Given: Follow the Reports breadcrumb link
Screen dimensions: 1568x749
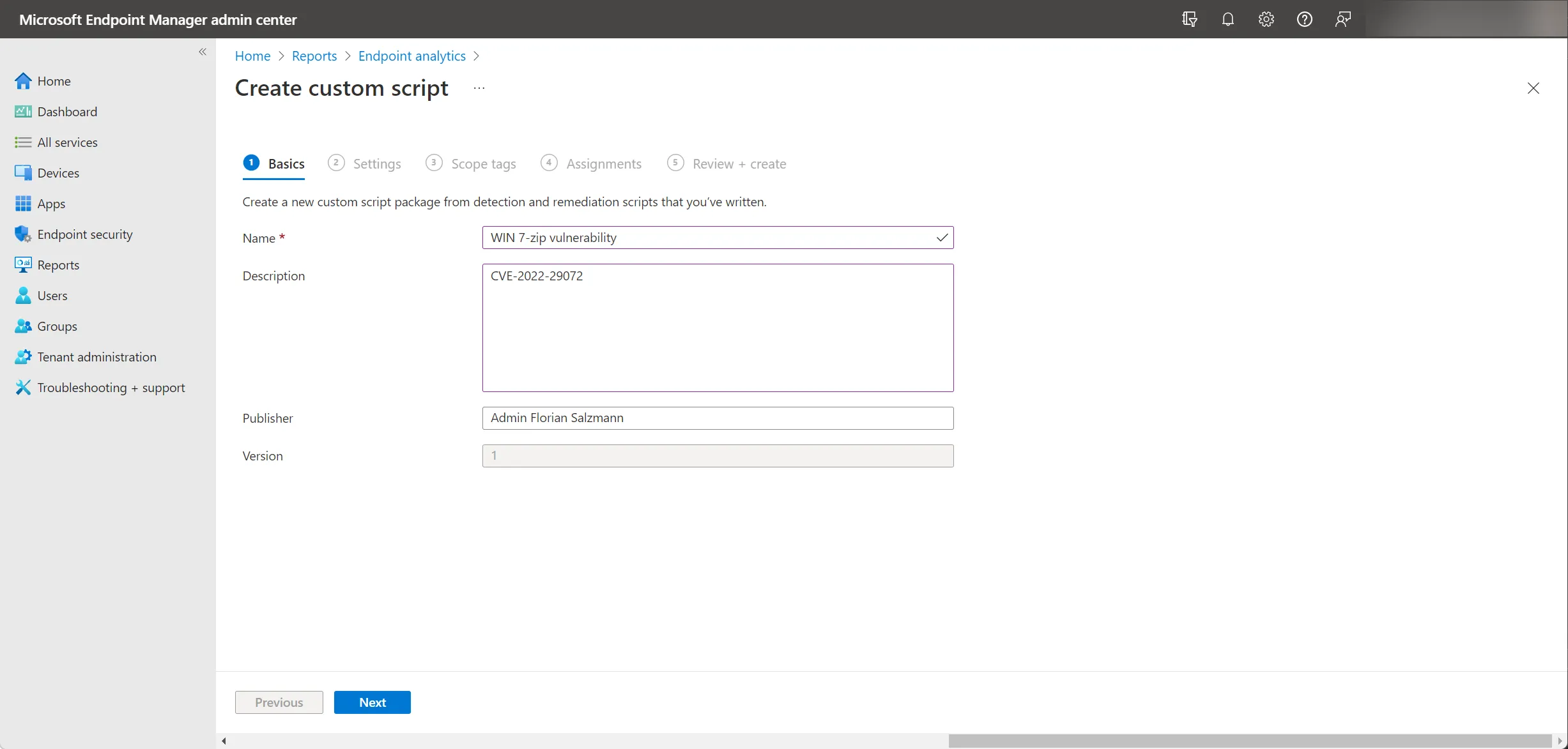Looking at the screenshot, I should pyautogui.click(x=314, y=56).
